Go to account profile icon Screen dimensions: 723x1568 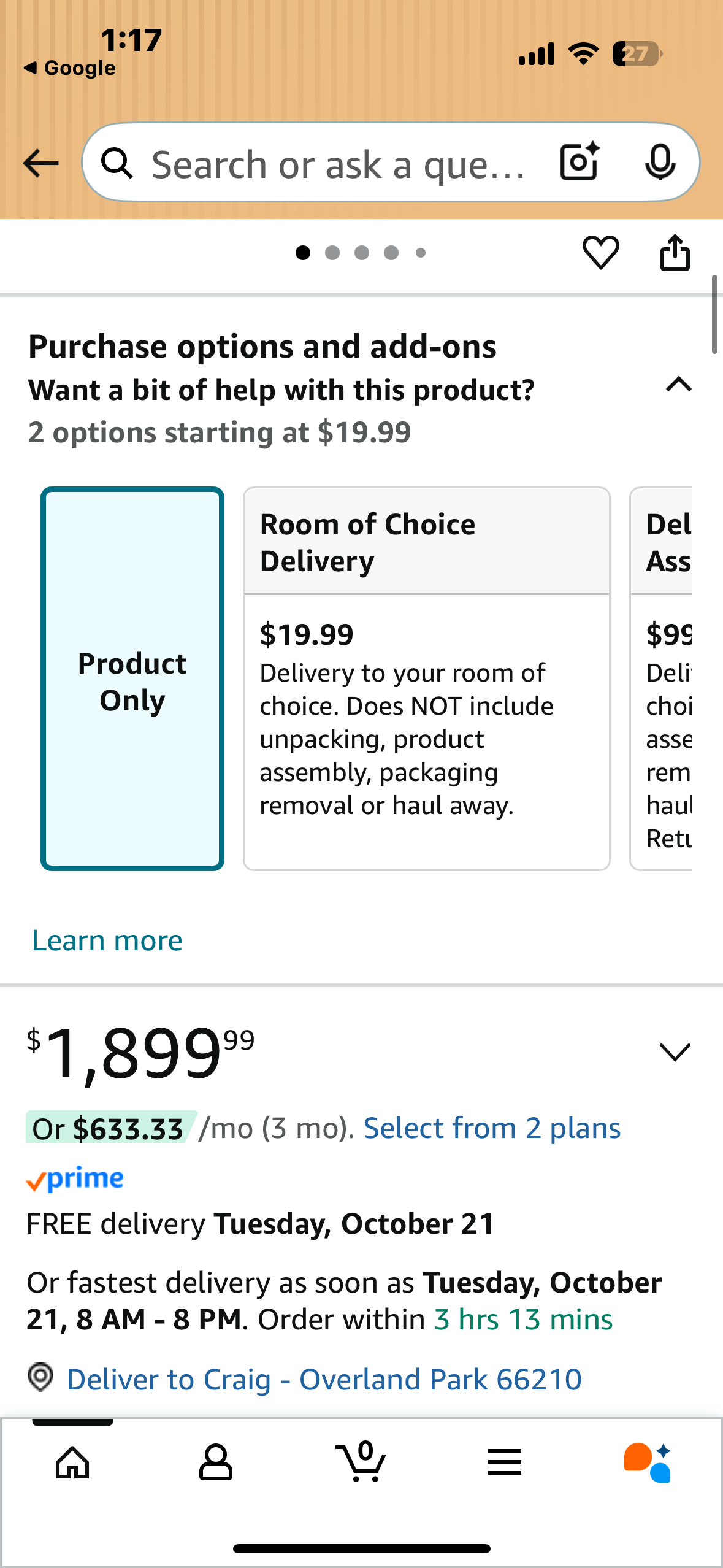coord(216,1462)
